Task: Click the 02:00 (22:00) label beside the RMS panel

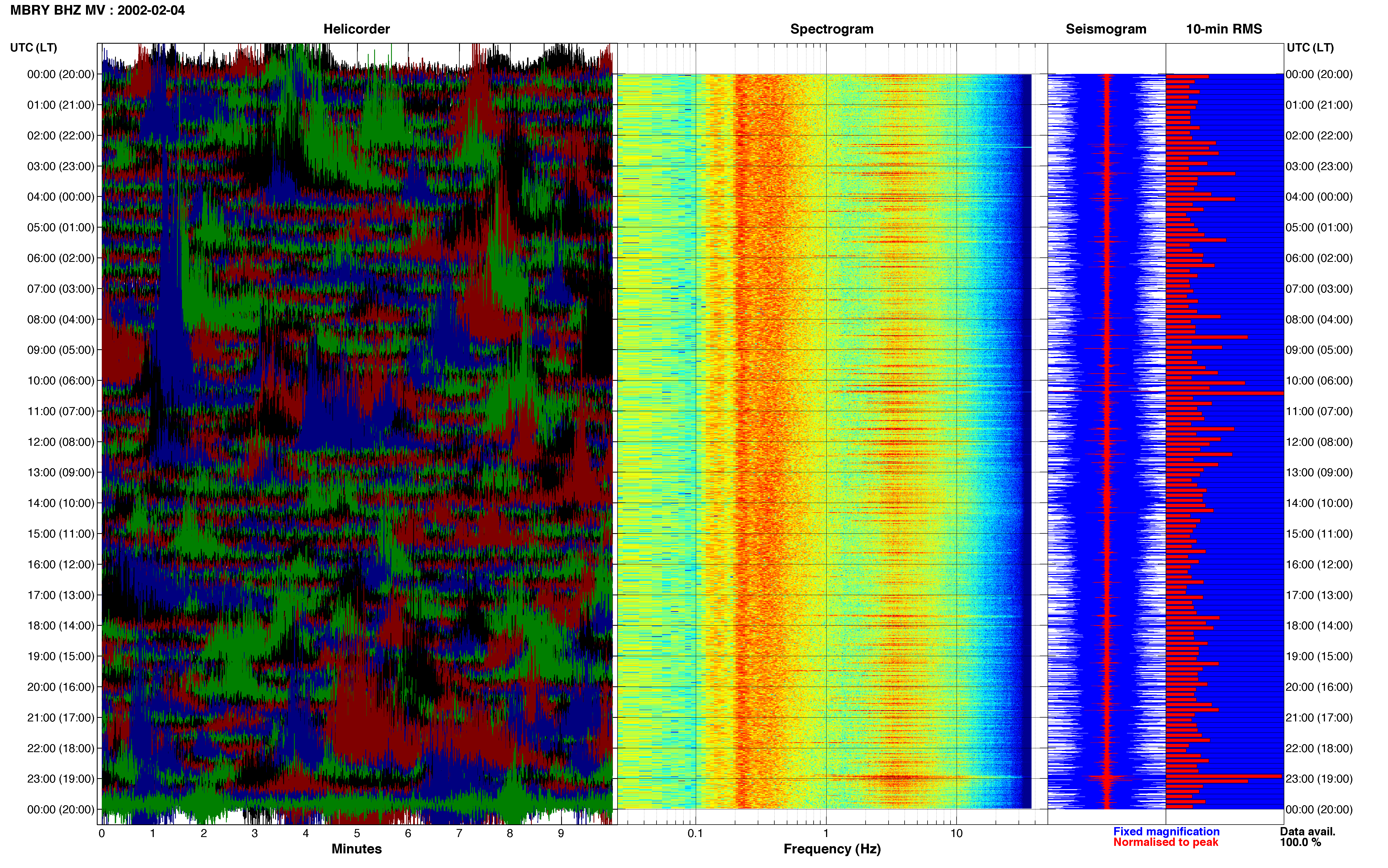Action: point(1319,136)
